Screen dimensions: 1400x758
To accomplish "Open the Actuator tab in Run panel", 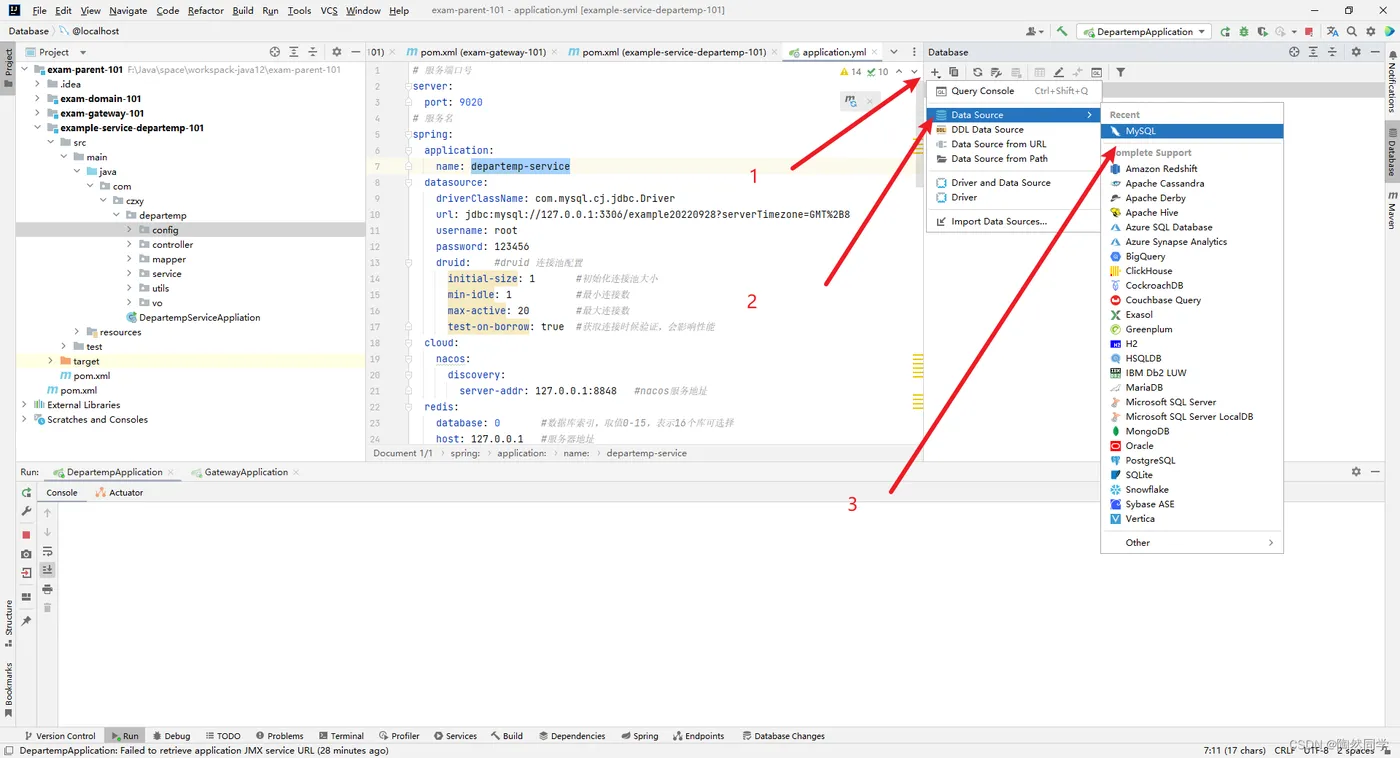I will point(119,492).
